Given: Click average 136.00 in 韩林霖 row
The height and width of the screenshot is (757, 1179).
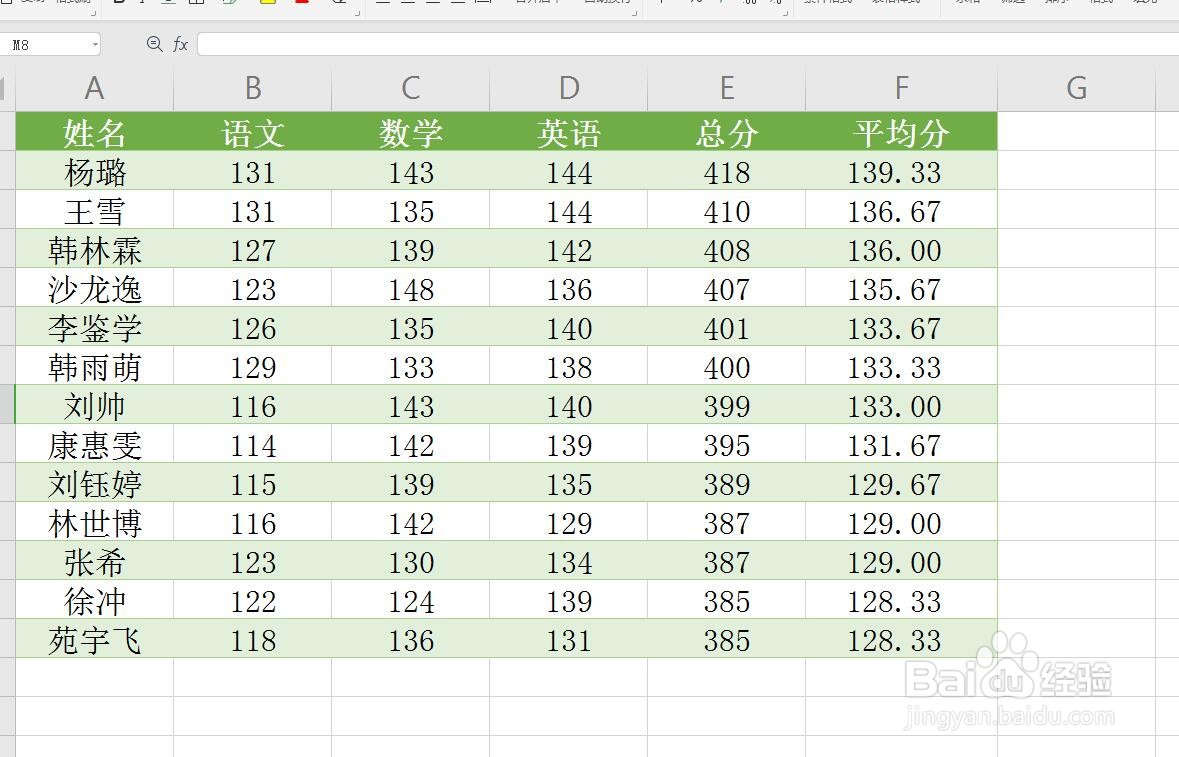Looking at the screenshot, I should point(902,249).
